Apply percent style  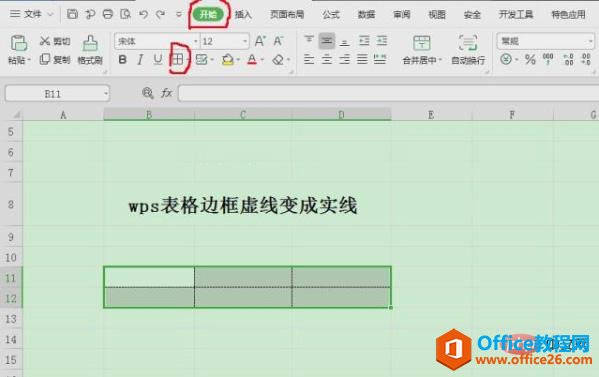click(x=530, y=59)
